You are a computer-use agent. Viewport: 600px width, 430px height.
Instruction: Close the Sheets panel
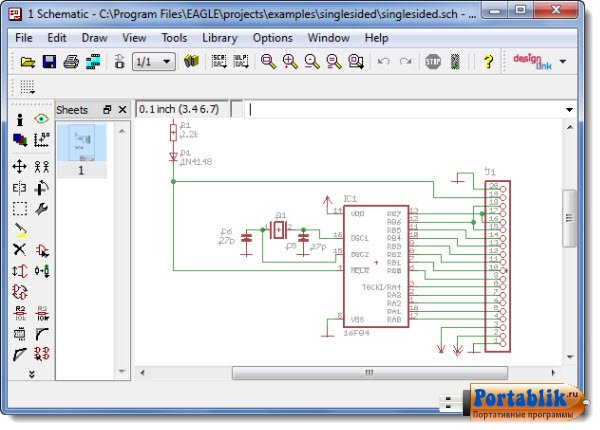(122, 109)
